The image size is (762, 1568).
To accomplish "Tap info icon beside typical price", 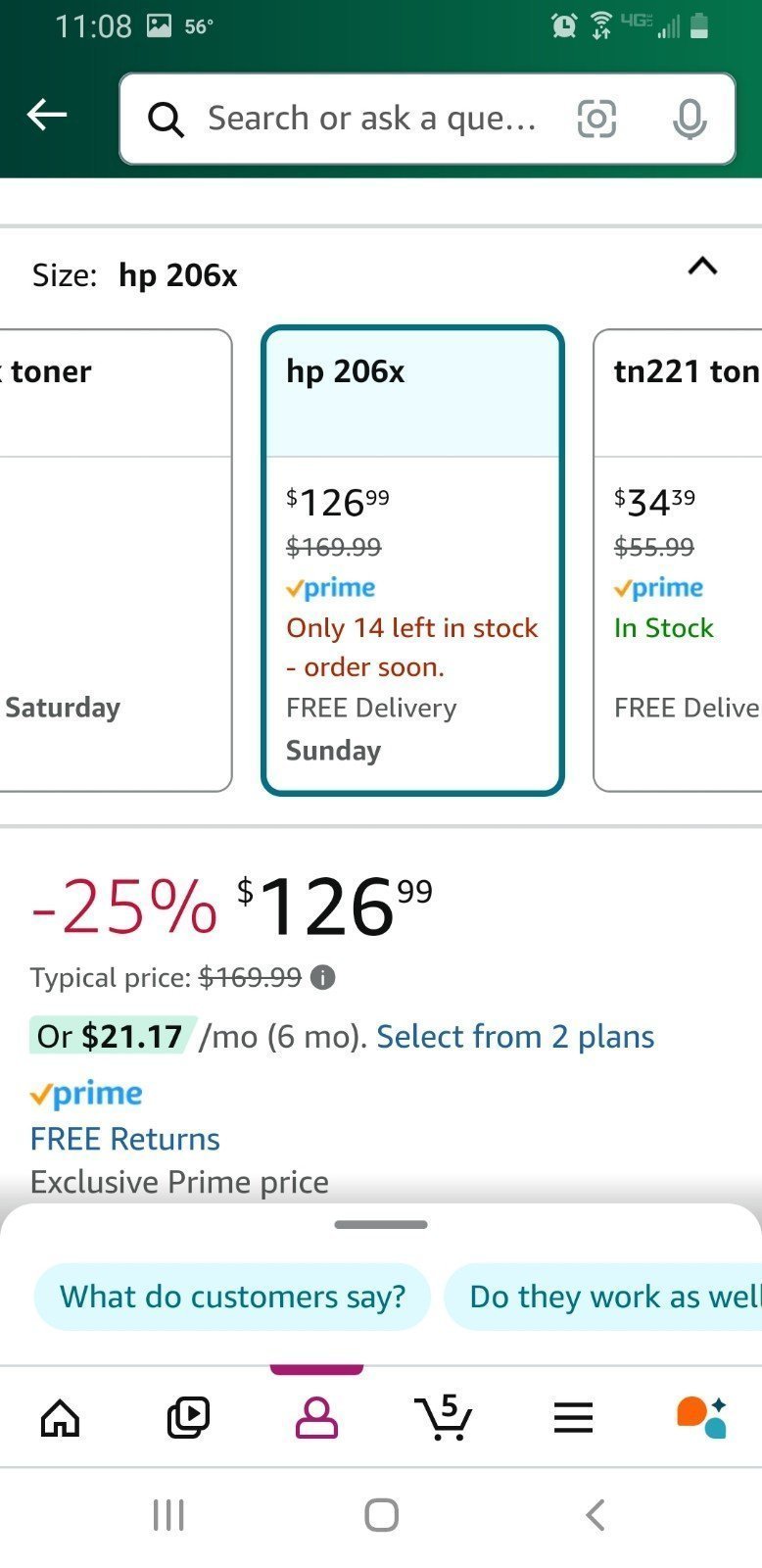I will (x=322, y=977).
